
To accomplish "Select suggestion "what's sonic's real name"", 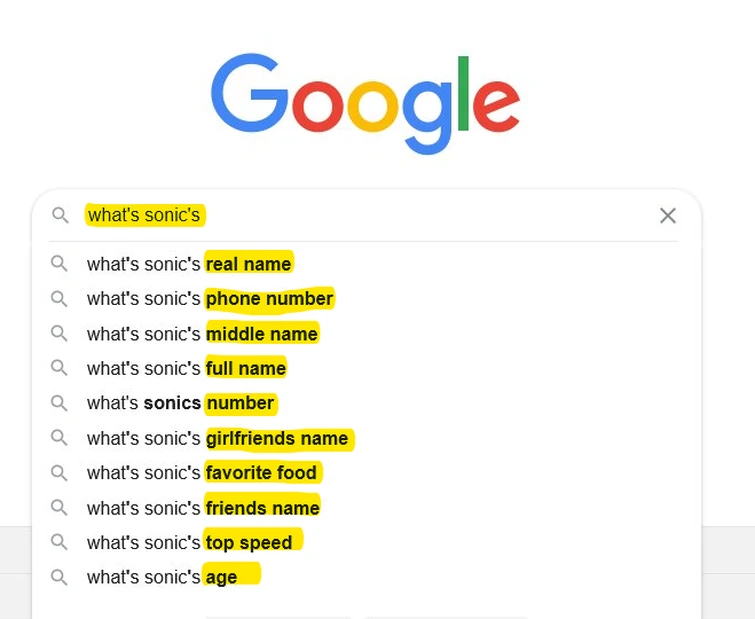I will tap(189, 264).
